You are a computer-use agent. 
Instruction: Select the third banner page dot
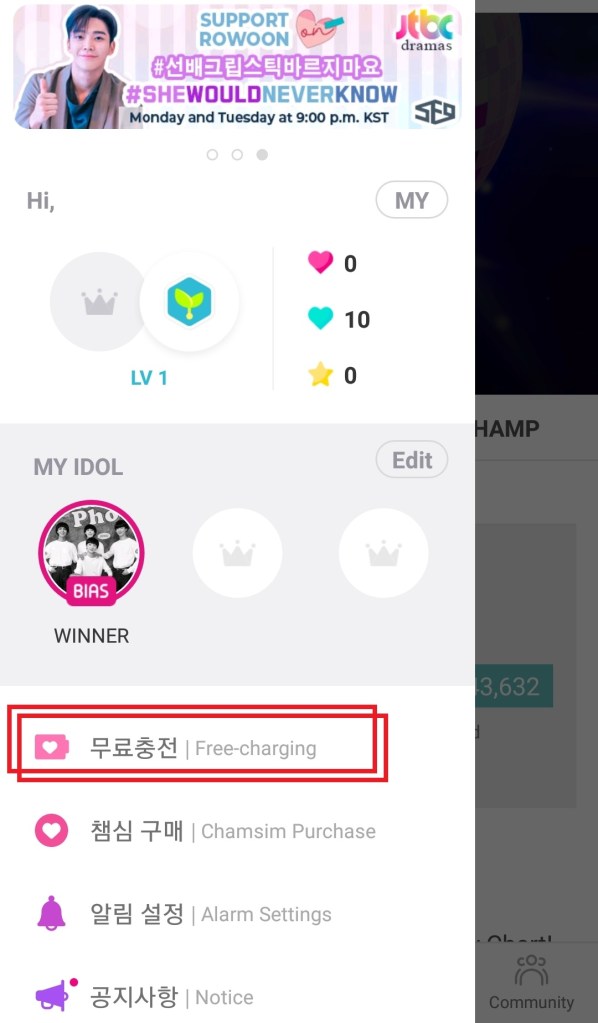click(x=262, y=155)
